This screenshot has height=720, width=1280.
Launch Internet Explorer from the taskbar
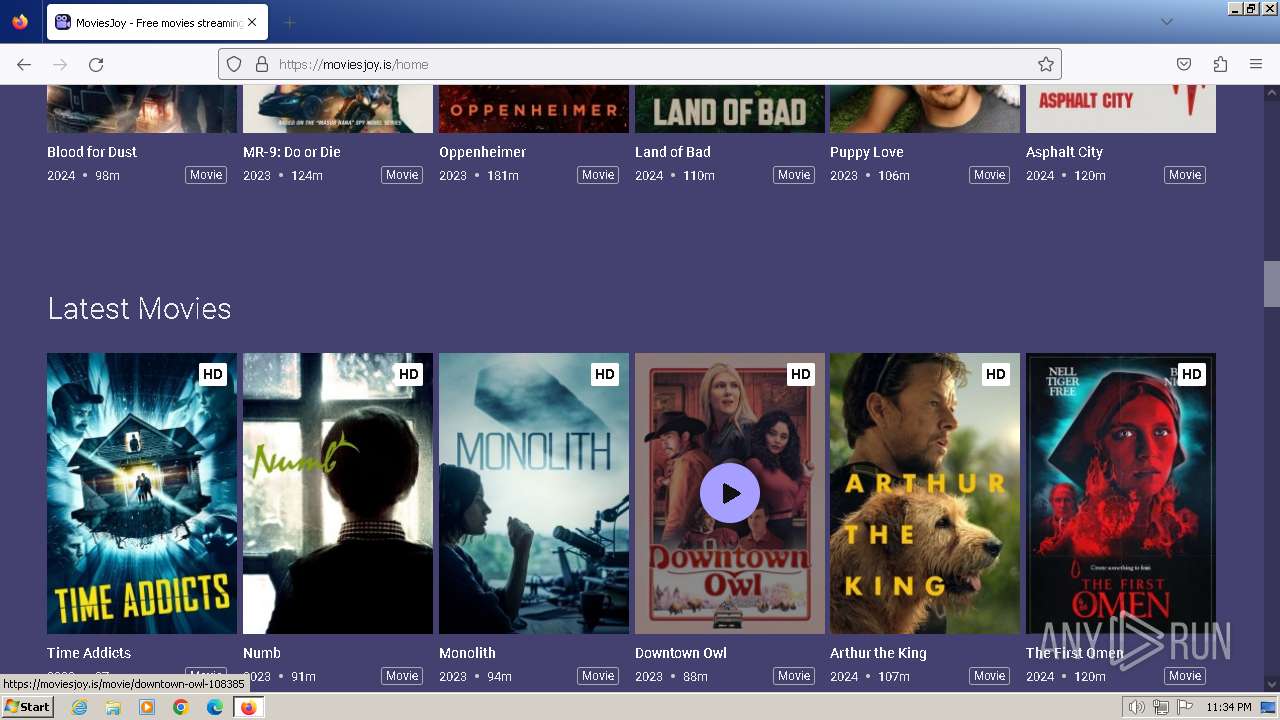[79, 707]
